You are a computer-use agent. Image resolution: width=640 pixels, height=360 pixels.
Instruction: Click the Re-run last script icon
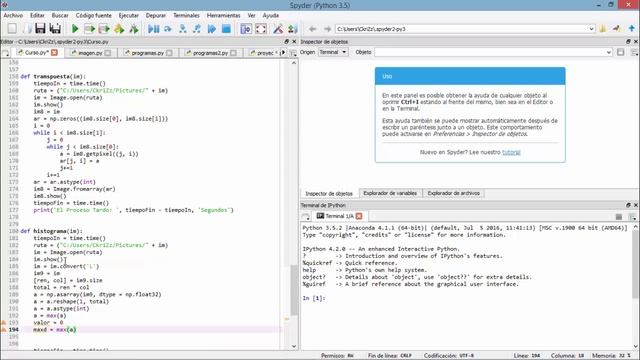(134, 29)
